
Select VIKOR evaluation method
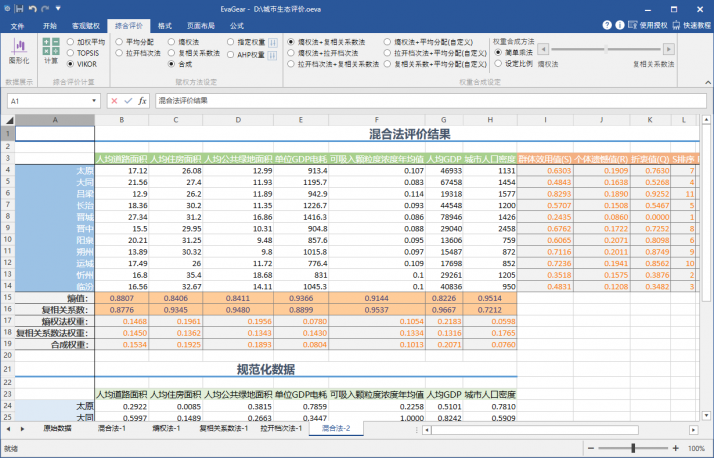coord(82,64)
